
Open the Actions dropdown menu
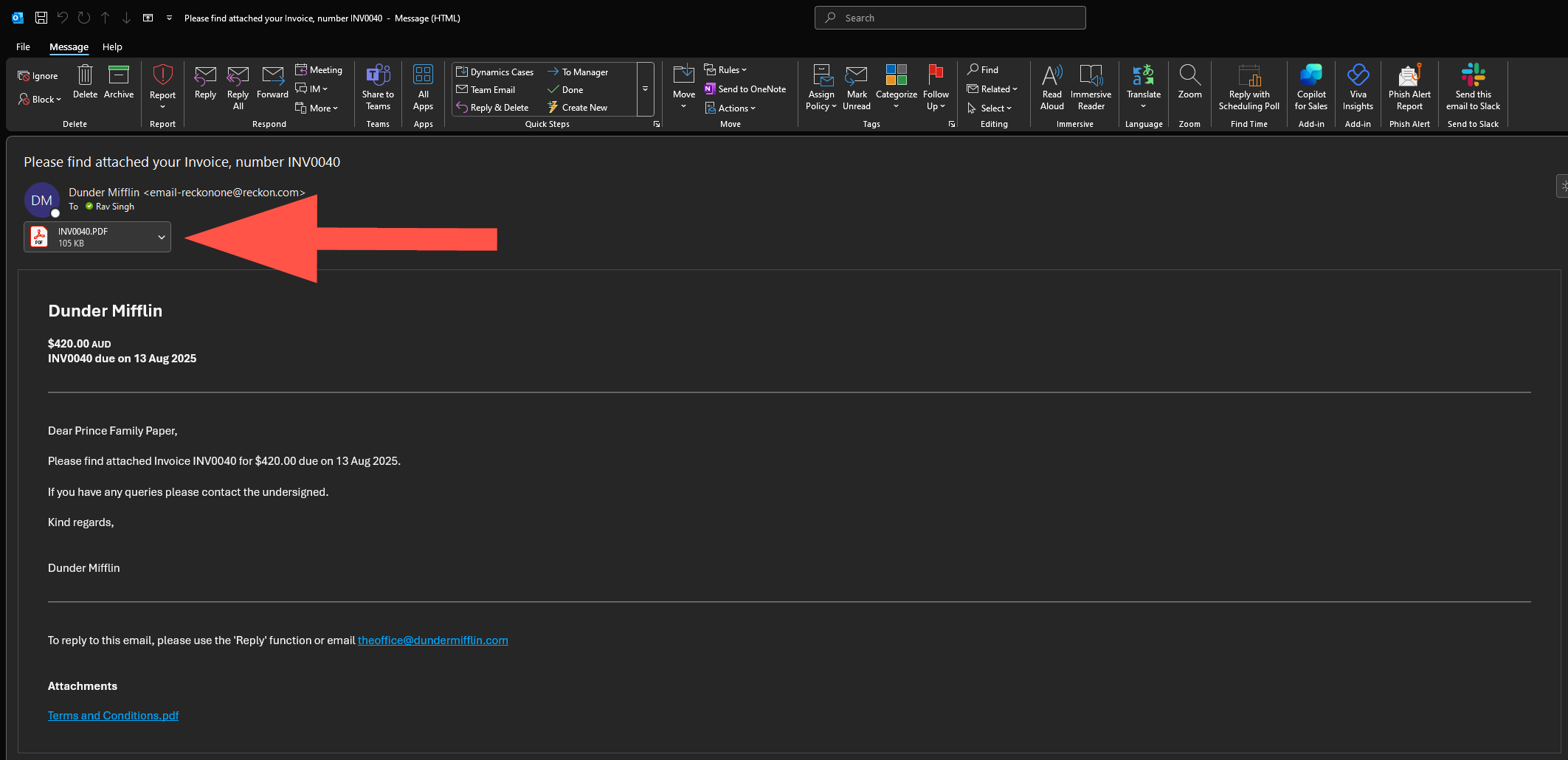click(x=731, y=108)
